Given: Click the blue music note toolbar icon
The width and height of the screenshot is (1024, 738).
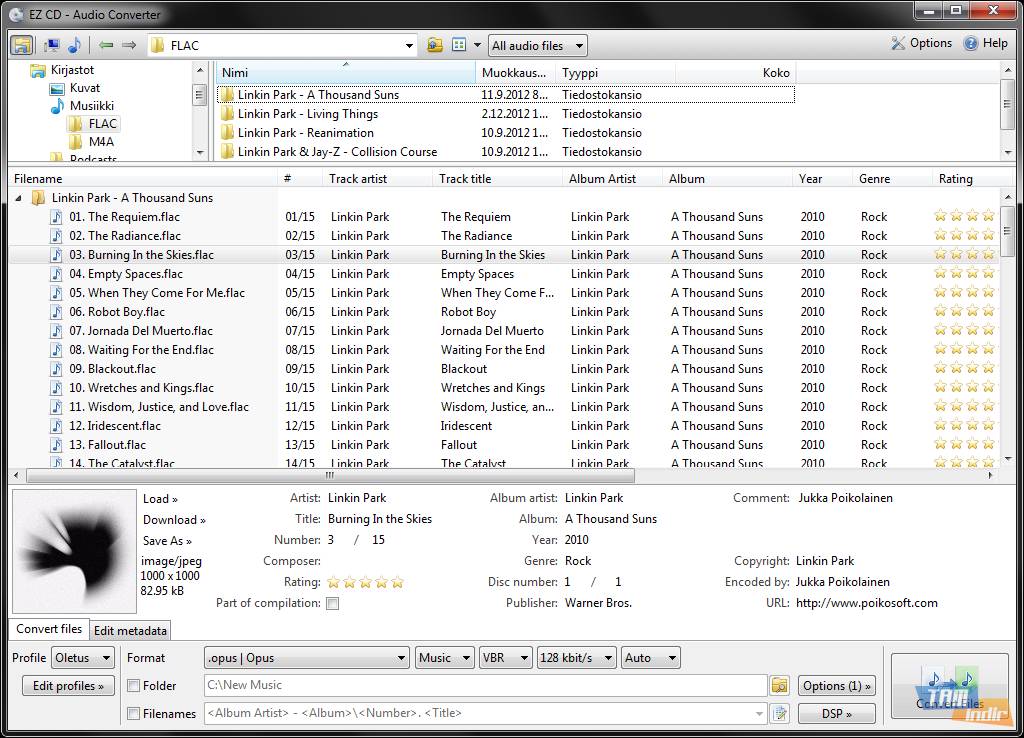Looking at the screenshot, I should pos(74,45).
